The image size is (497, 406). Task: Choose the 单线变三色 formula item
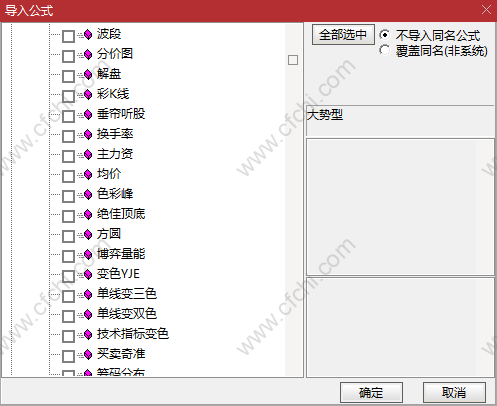click(127, 294)
